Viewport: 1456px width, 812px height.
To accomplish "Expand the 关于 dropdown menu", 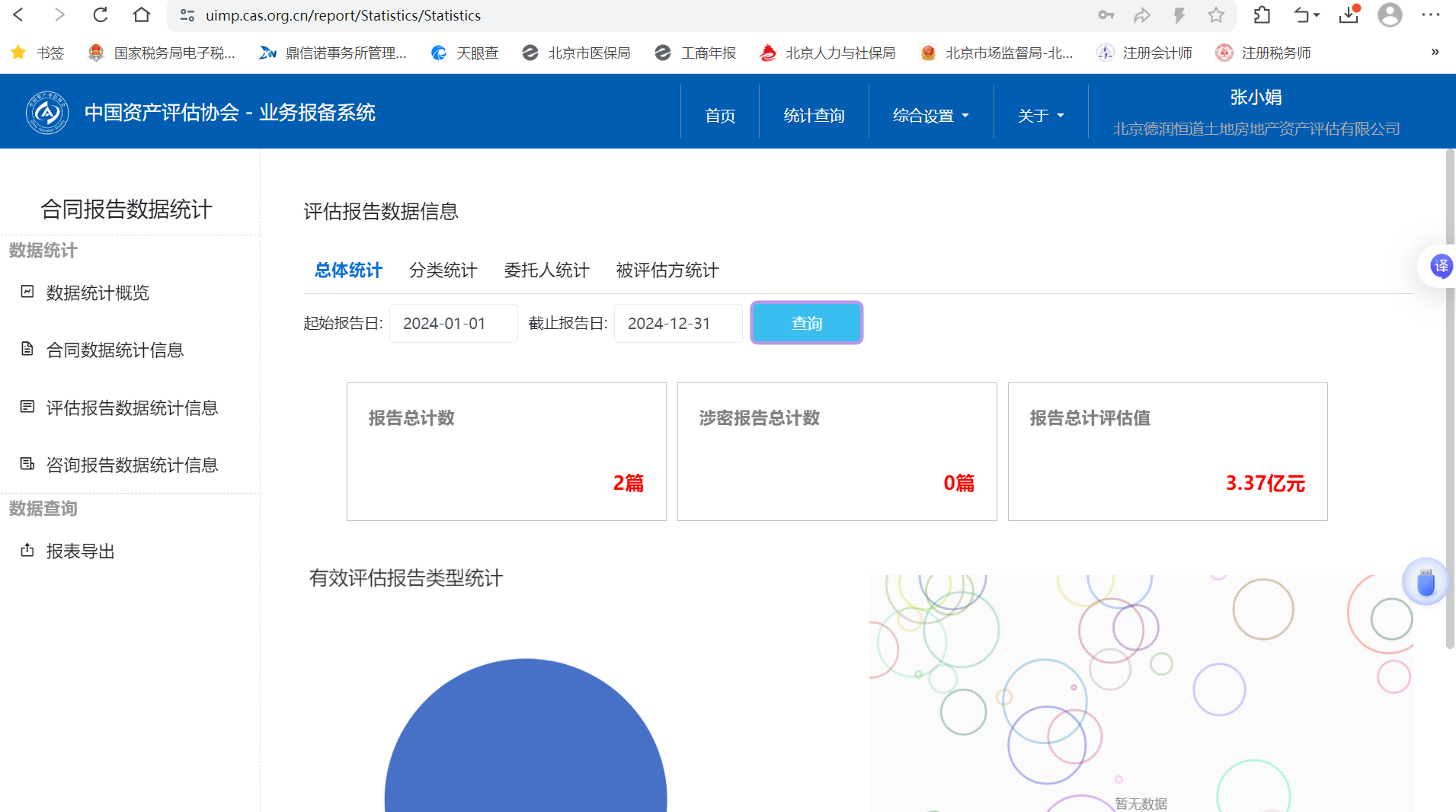I will [1040, 116].
